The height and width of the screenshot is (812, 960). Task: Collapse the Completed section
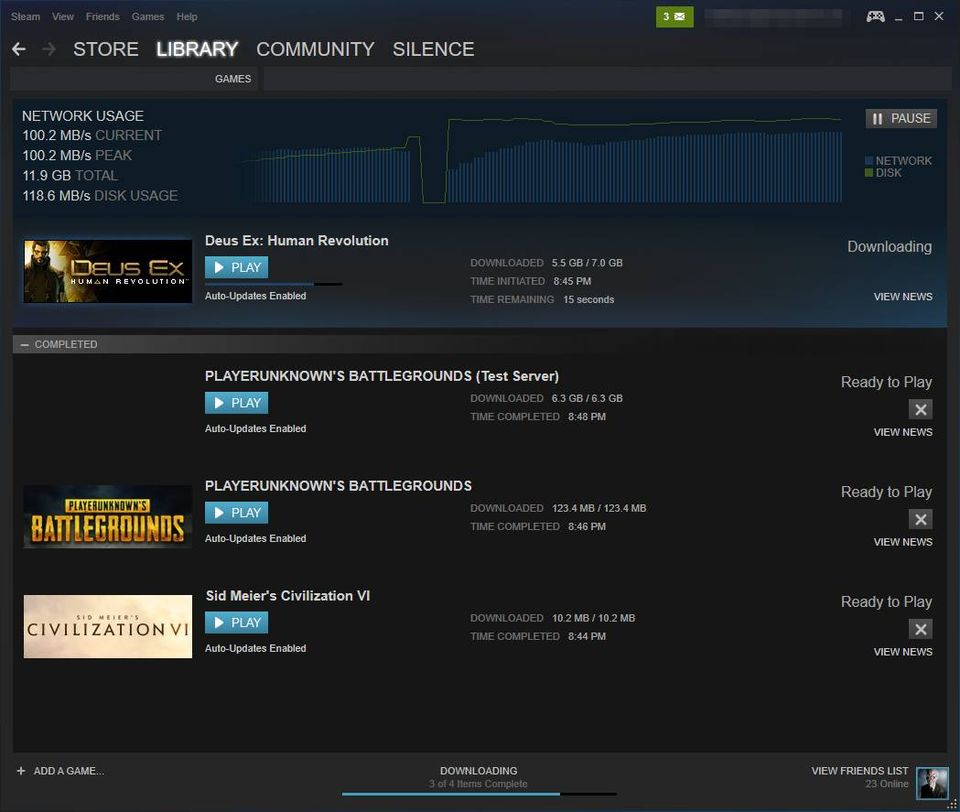pyautogui.click(x=25, y=344)
